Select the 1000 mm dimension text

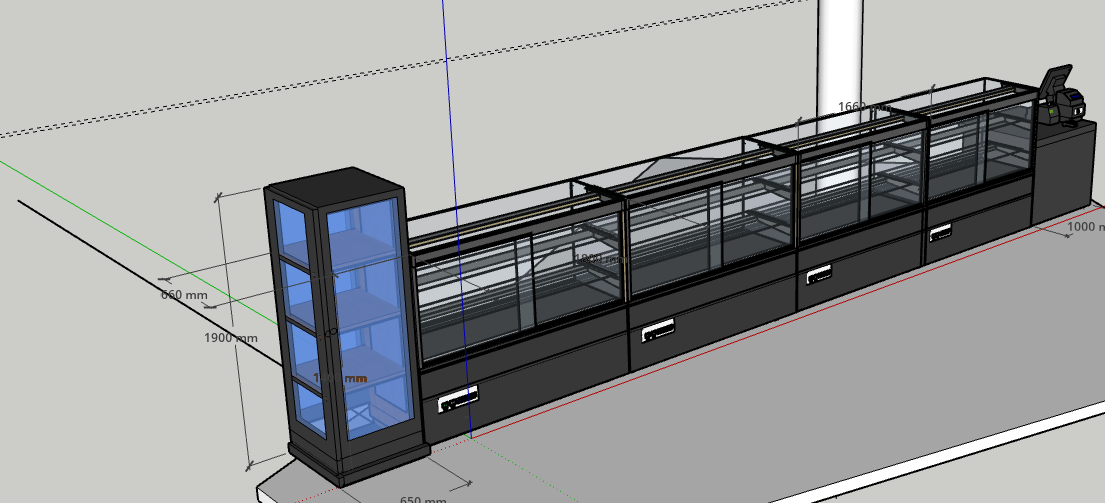point(1086,227)
